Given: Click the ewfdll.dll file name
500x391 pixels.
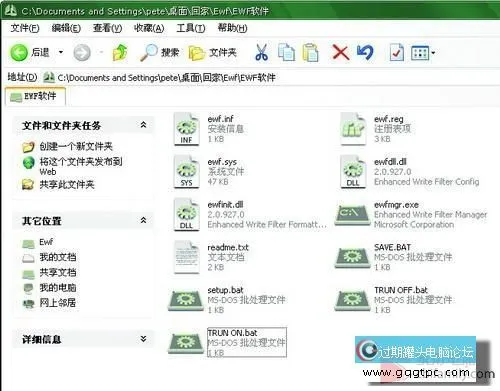Looking at the screenshot, I should point(390,162).
